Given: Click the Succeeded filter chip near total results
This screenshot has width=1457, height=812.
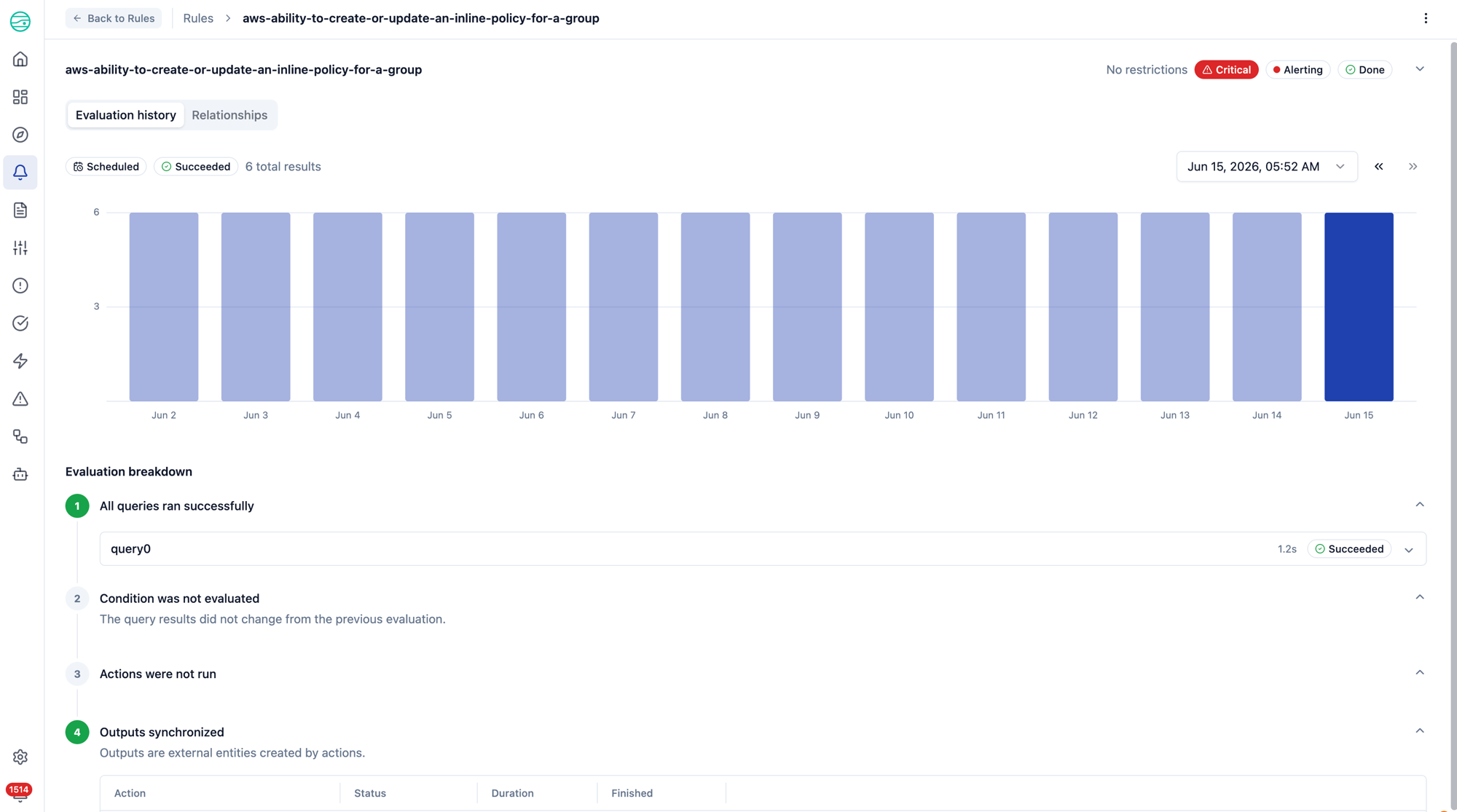Looking at the screenshot, I should (195, 167).
